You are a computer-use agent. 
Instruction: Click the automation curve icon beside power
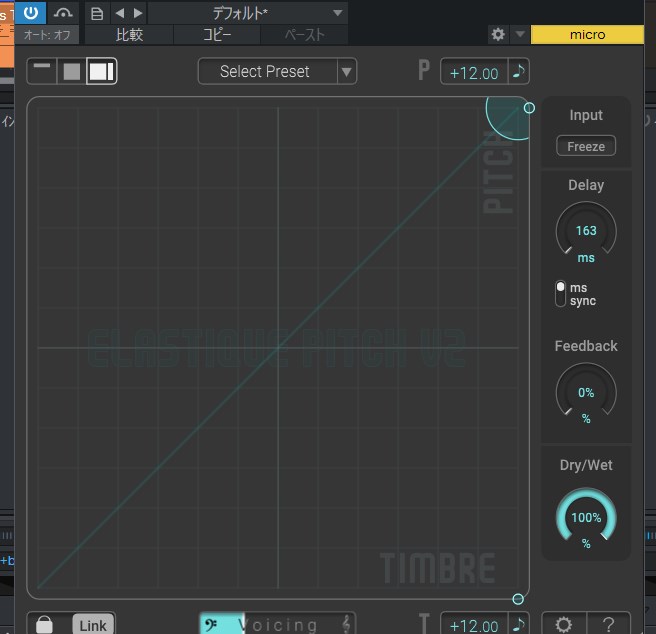(x=63, y=13)
